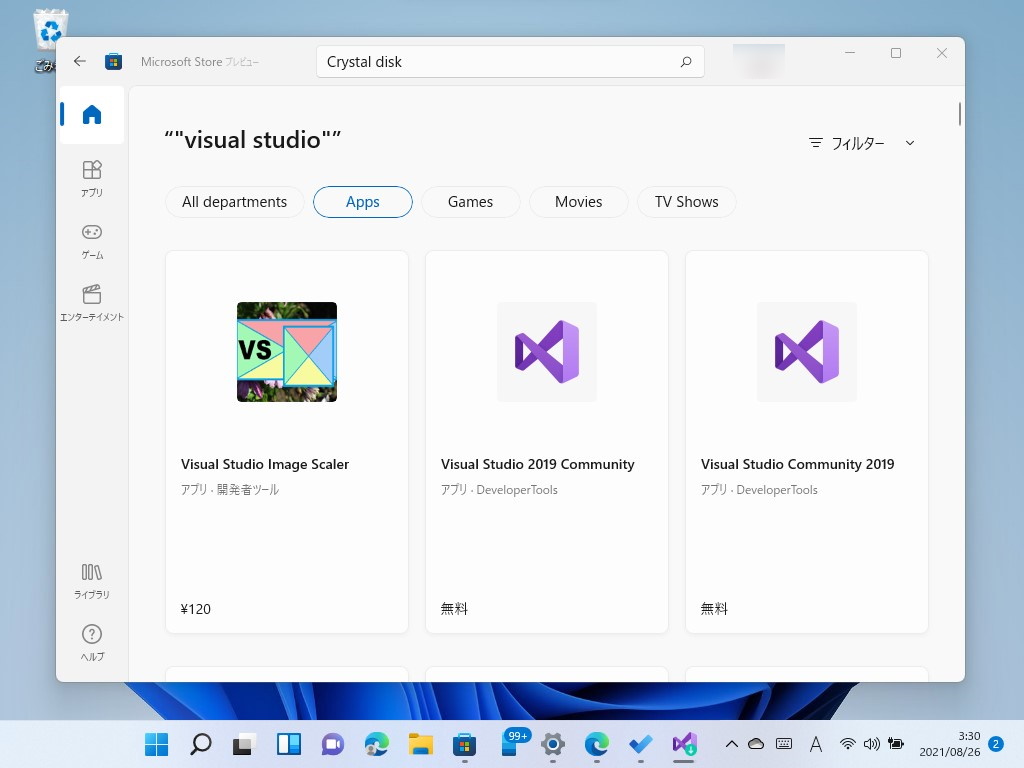Open the フィルター dropdown
This screenshot has height=768, width=1024.
tap(861, 143)
